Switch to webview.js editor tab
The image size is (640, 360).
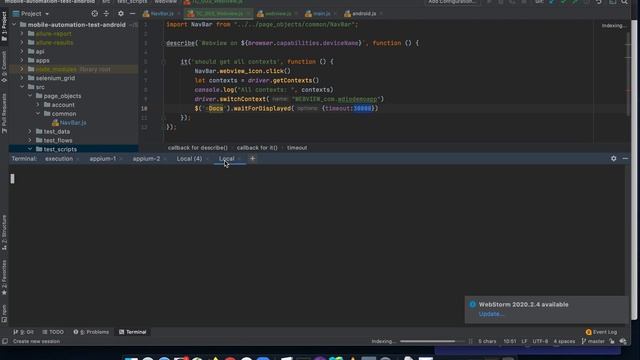(x=278, y=13)
